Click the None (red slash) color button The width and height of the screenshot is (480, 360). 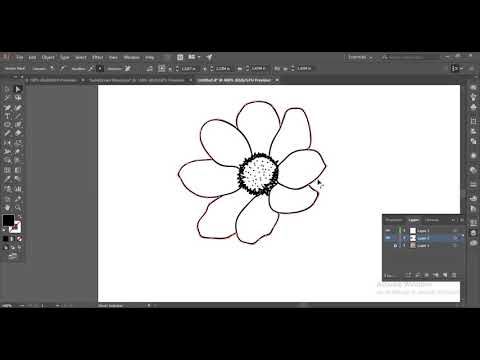19,239
